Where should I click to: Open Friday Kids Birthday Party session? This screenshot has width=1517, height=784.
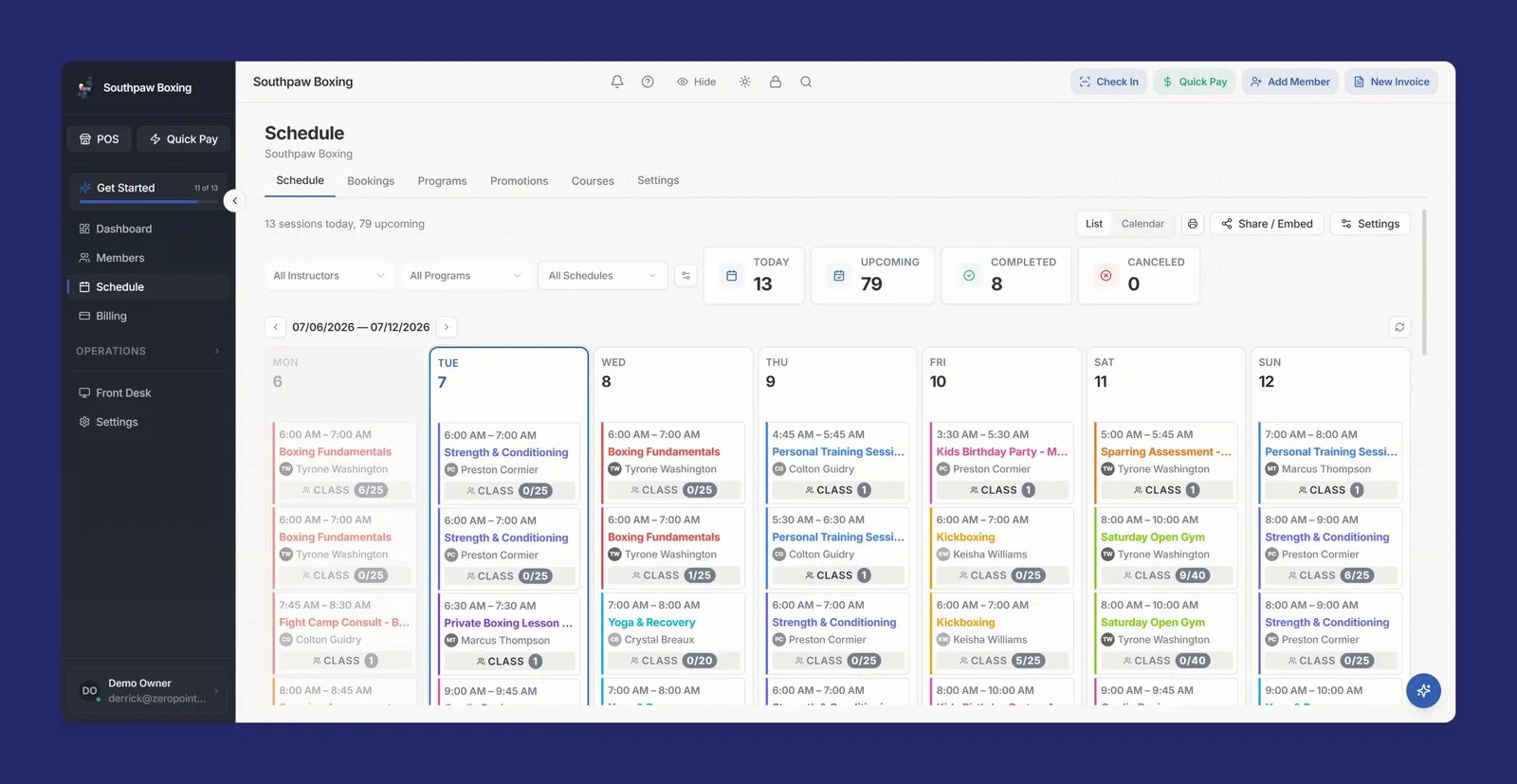1001,463
